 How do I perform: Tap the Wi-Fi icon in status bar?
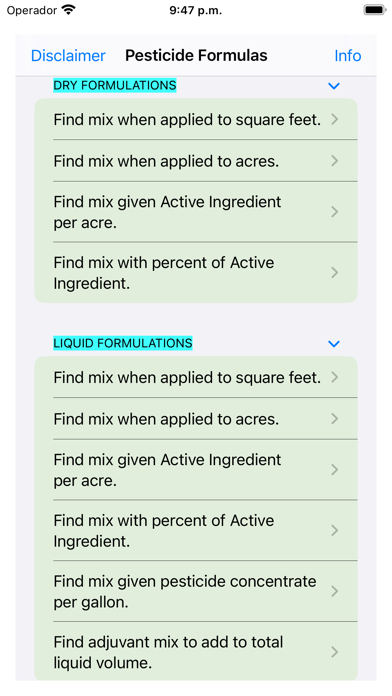(x=68, y=10)
